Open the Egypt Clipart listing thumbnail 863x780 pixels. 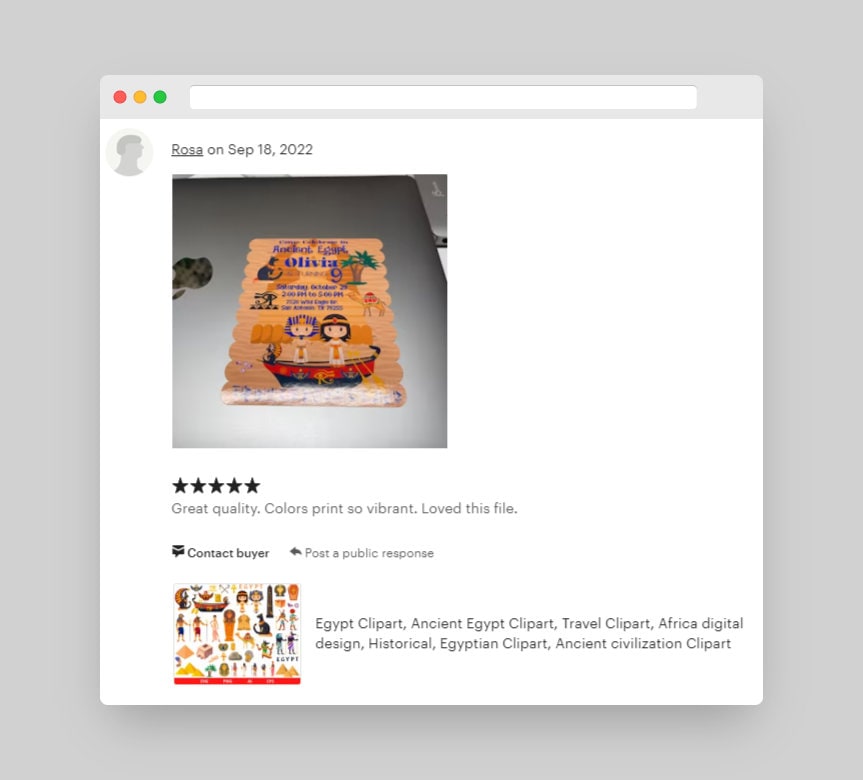coord(237,634)
